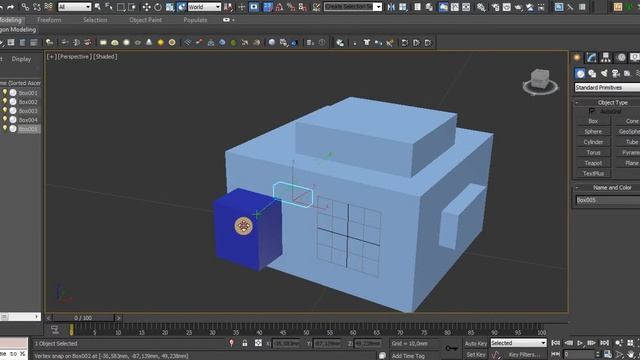
Task: Toggle visibility bulb for Box003
Action: pyautogui.click(x=5, y=111)
